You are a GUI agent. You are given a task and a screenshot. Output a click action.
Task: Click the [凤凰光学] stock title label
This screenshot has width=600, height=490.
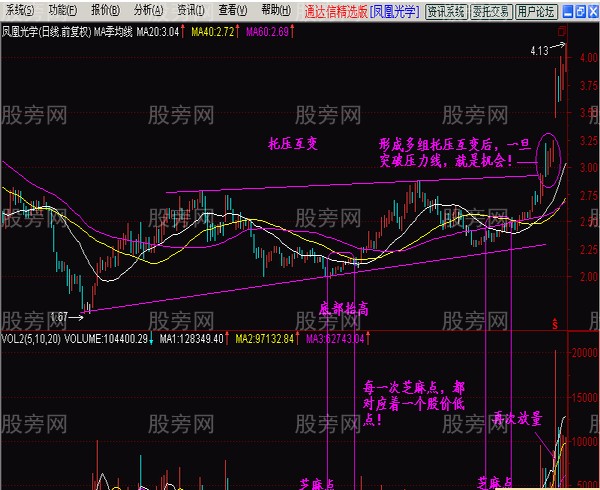coord(394,12)
